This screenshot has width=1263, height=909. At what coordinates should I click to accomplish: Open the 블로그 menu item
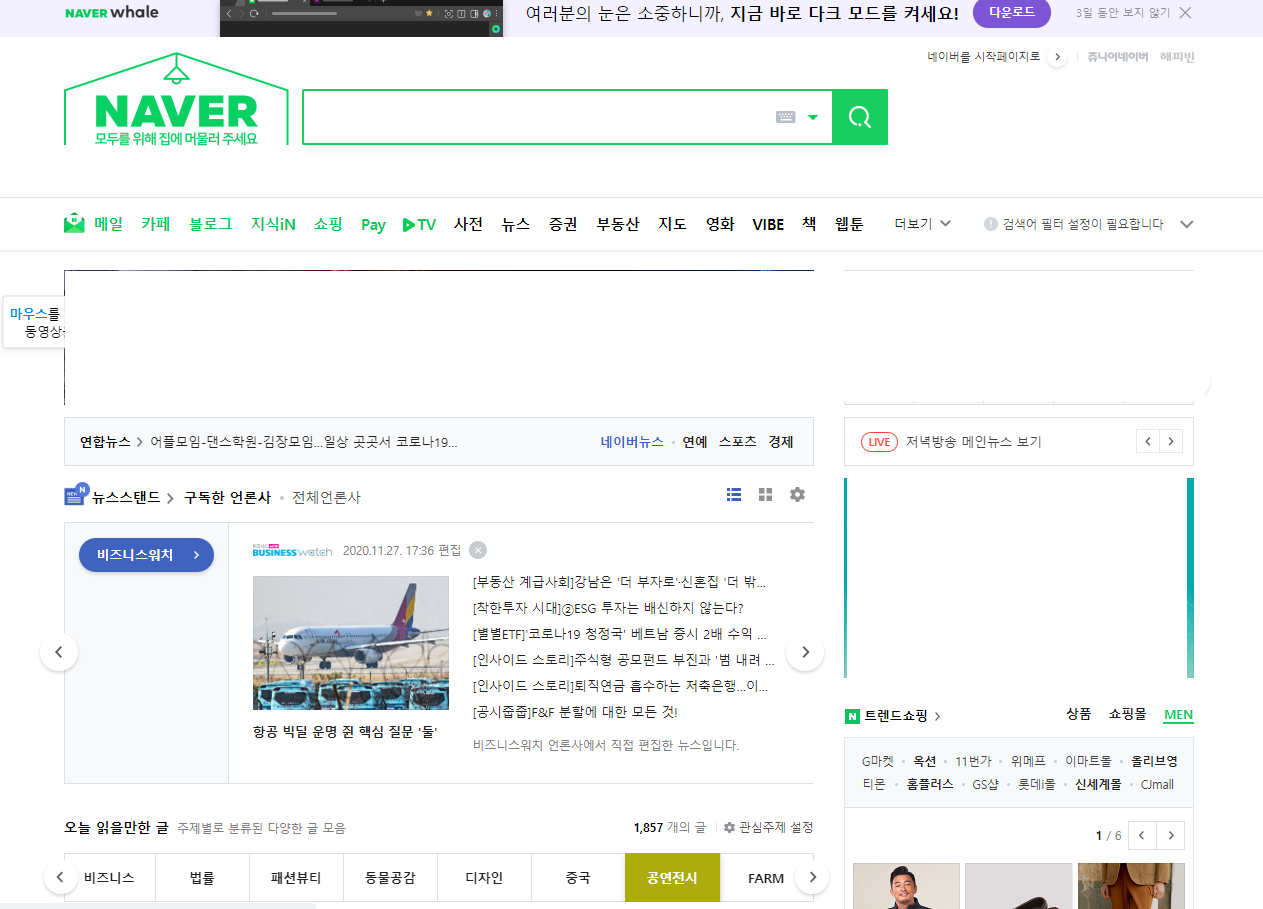click(x=210, y=224)
